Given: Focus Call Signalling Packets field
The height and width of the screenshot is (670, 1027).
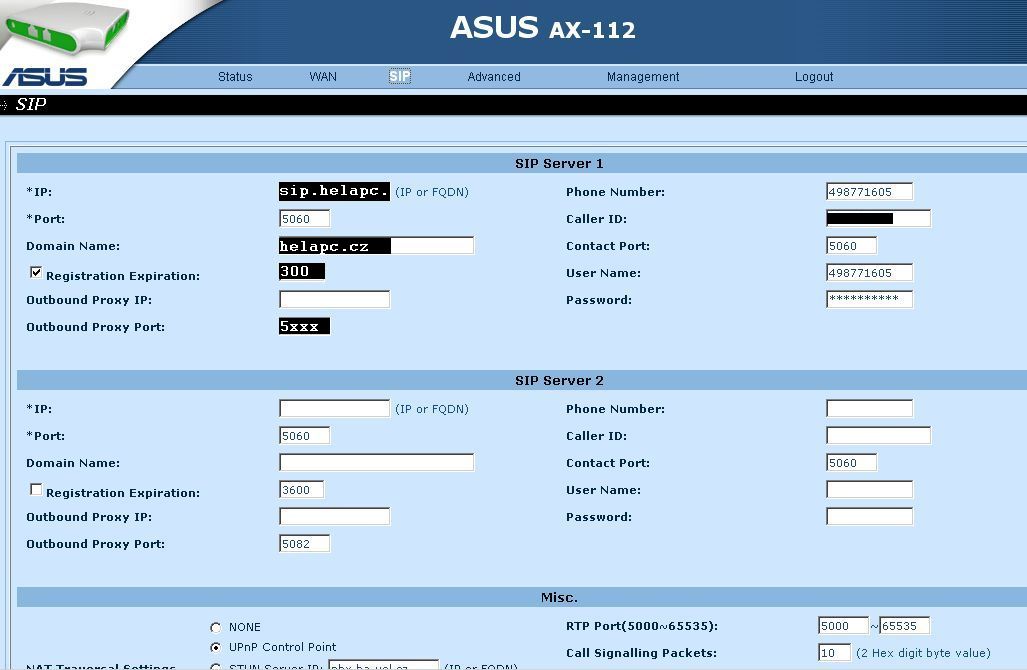Looking at the screenshot, I should pyautogui.click(x=834, y=652).
